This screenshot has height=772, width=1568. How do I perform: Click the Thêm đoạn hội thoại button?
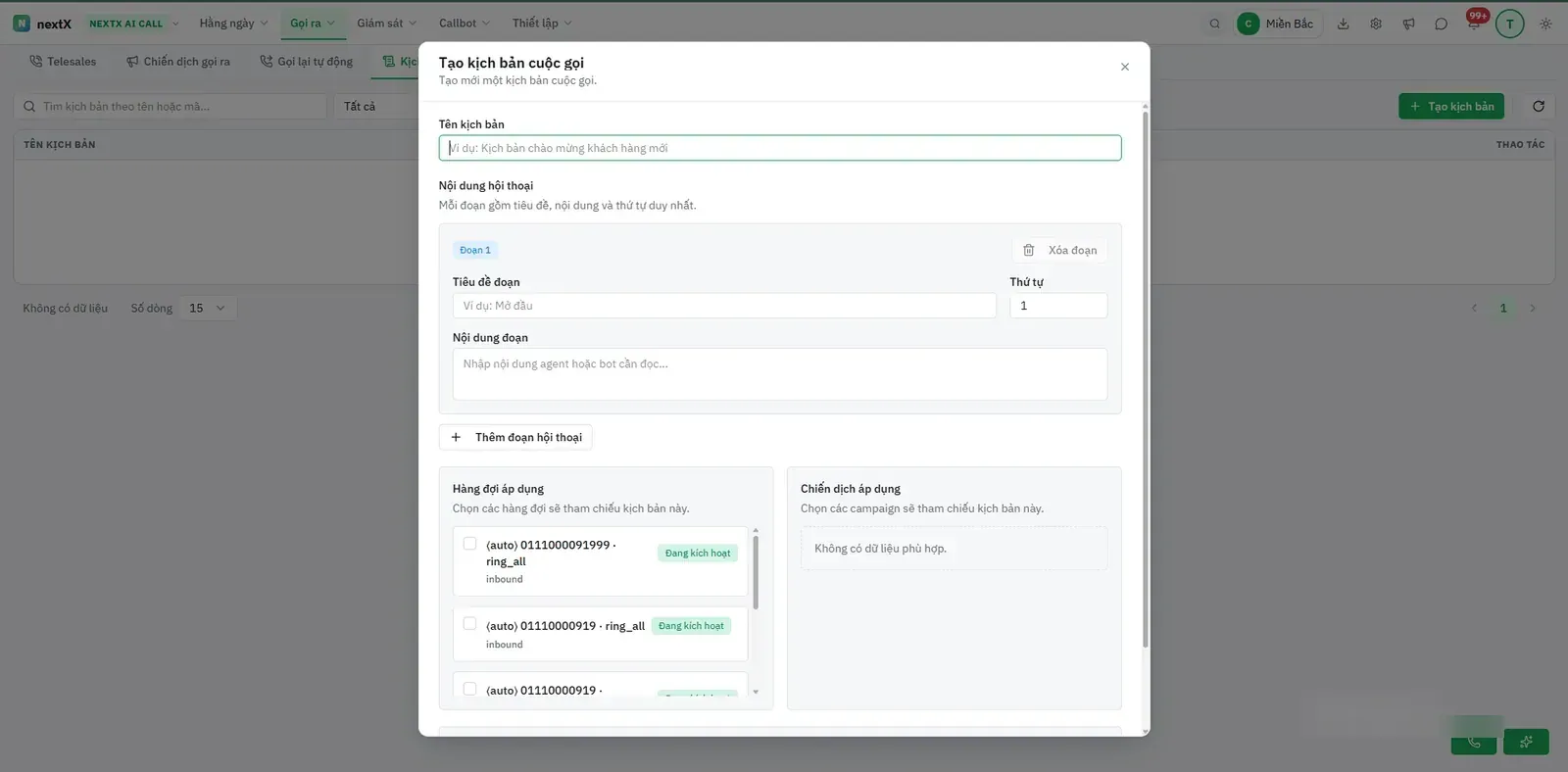pos(515,437)
